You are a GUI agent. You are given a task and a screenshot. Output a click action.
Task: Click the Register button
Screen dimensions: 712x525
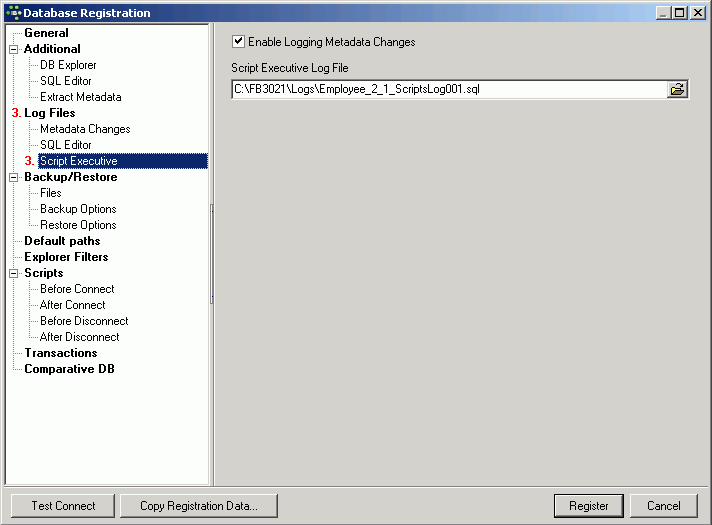[x=588, y=505]
